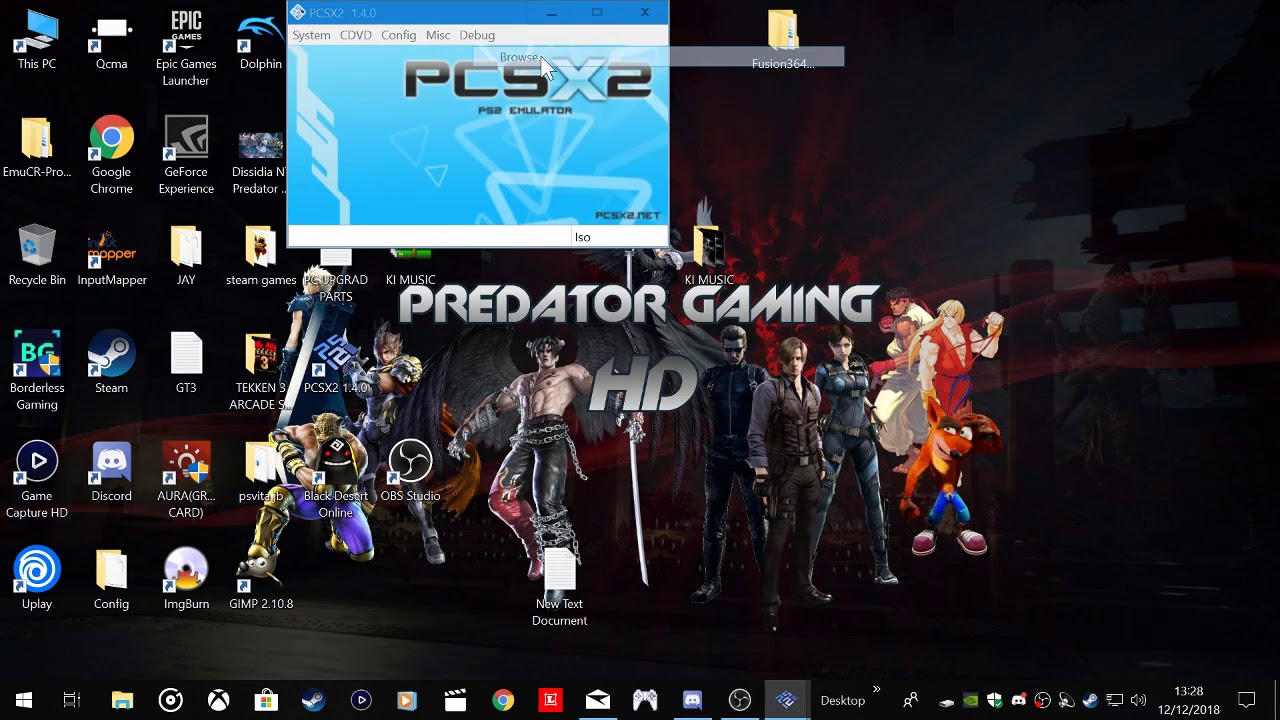The height and width of the screenshot is (720, 1280).
Task: Select the Fusion364 folder icon
Action: 783,40
